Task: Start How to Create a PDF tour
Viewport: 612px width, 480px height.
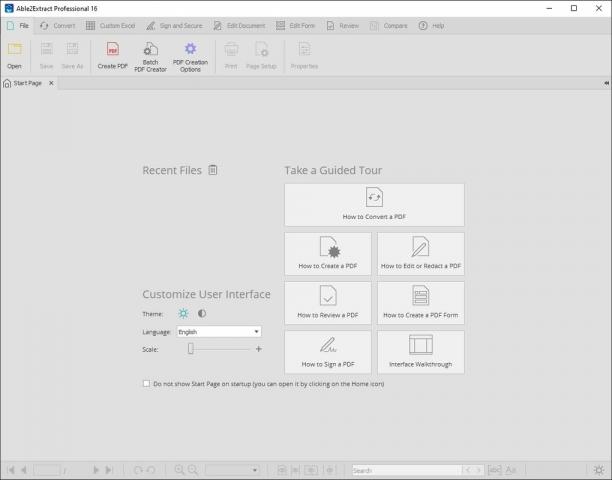Action: [x=328, y=254]
